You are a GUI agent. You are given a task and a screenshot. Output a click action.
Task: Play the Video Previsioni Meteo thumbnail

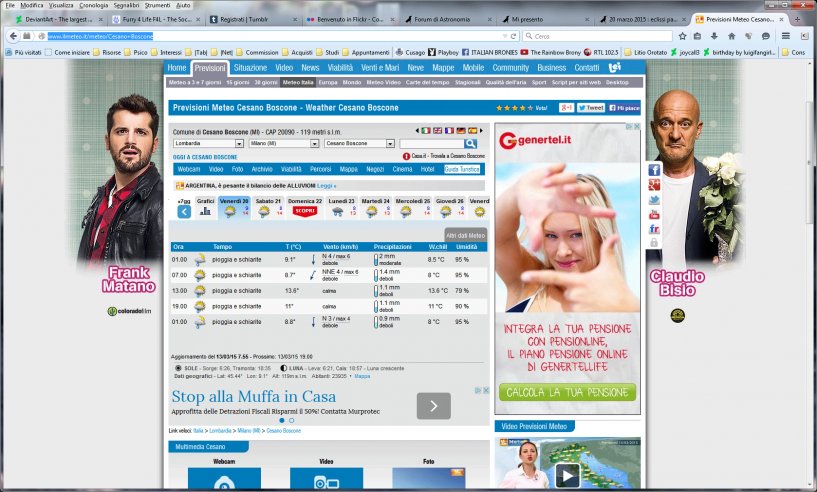click(566, 474)
